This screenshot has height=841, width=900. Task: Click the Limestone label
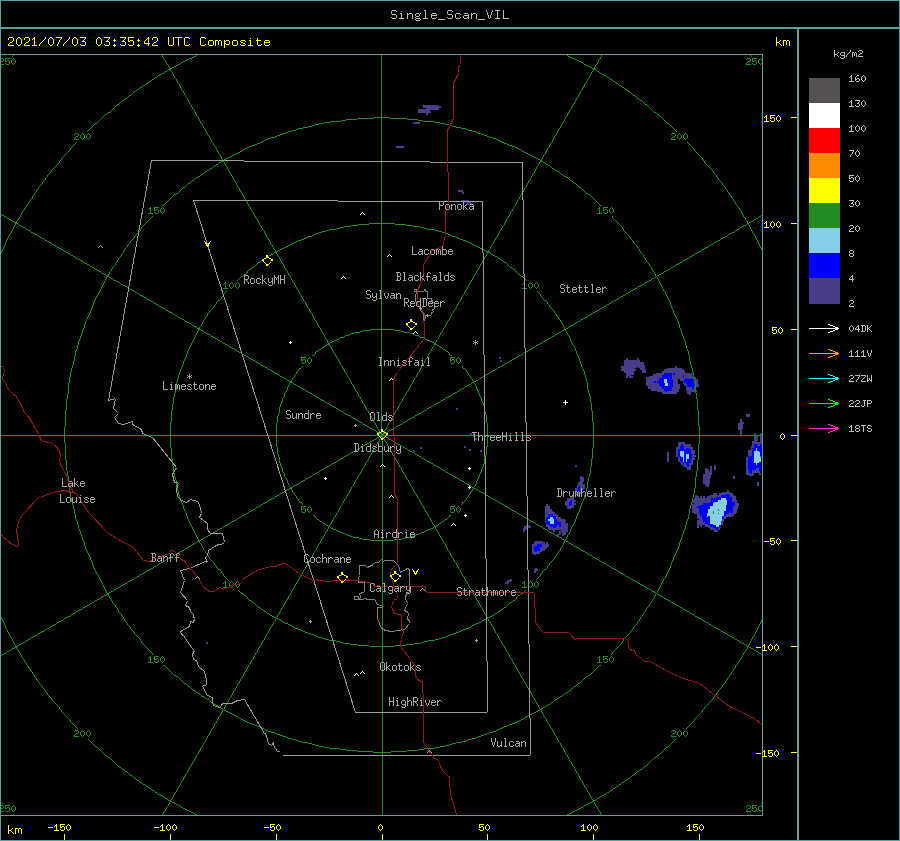pos(189,386)
